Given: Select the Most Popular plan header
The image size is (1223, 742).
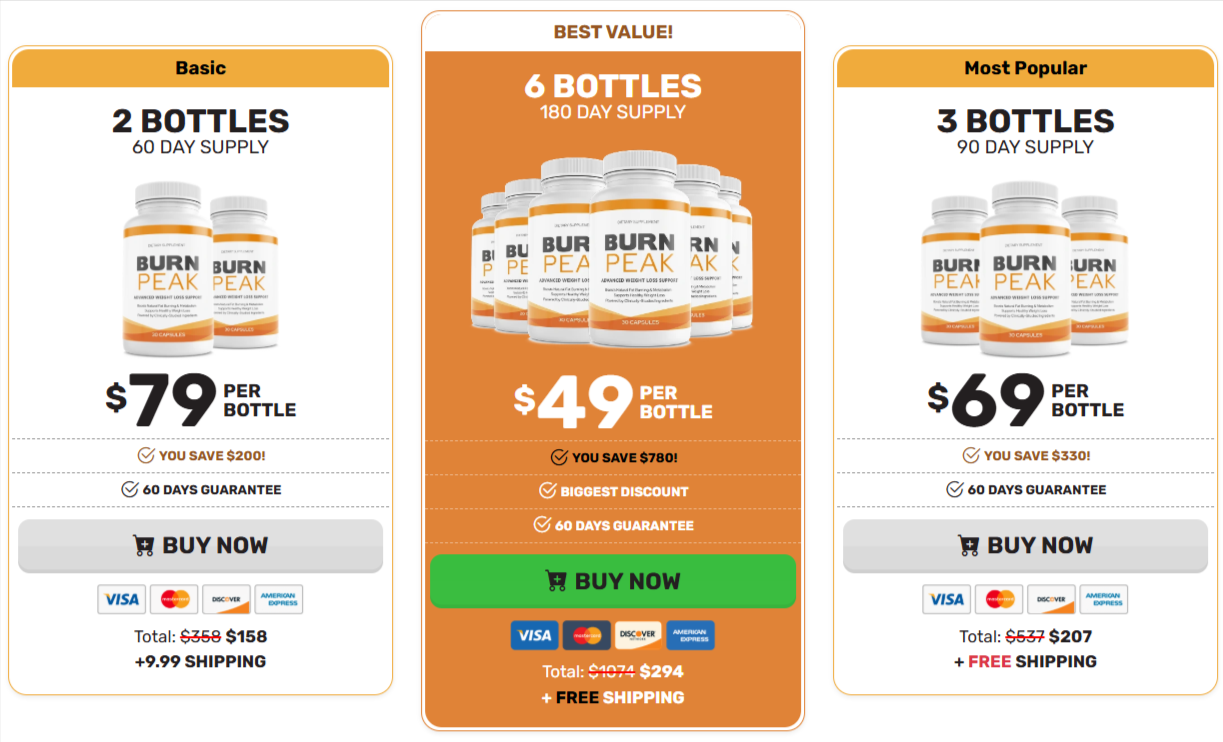Looking at the screenshot, I should tap(1025, 67).
